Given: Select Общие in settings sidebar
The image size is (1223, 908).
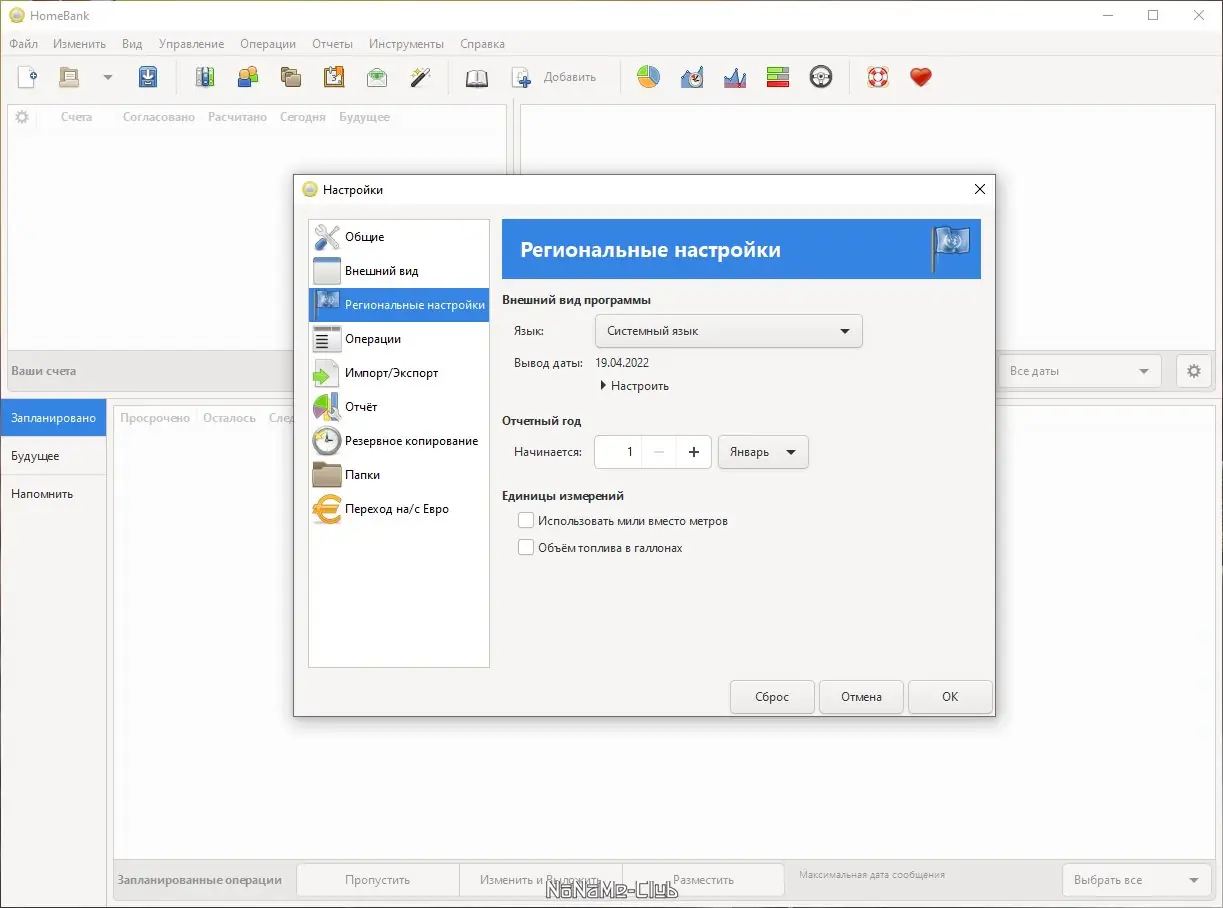Looking at the screenshot, I should click(399, 237).
